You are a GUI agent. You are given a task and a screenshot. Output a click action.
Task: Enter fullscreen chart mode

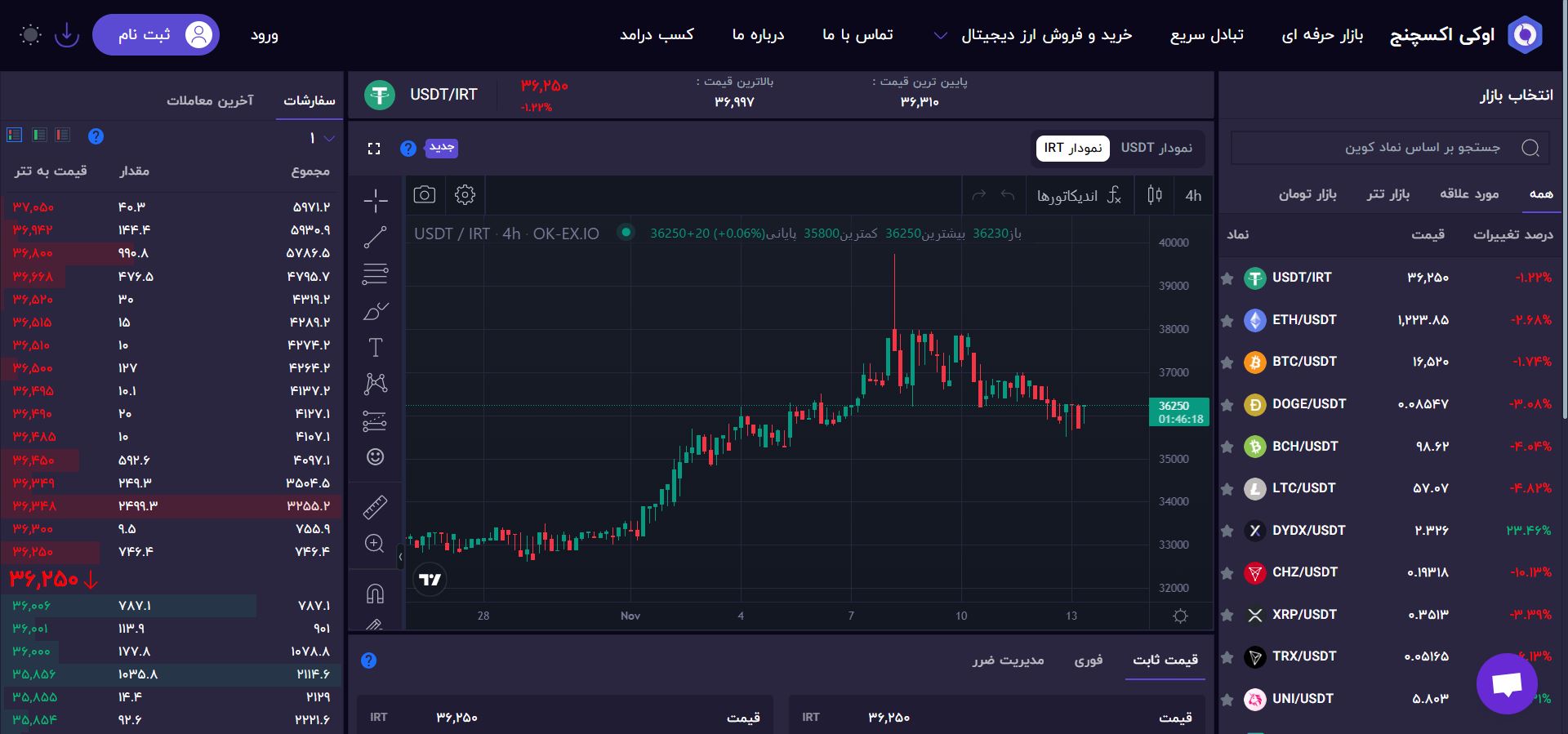point(374,149)
